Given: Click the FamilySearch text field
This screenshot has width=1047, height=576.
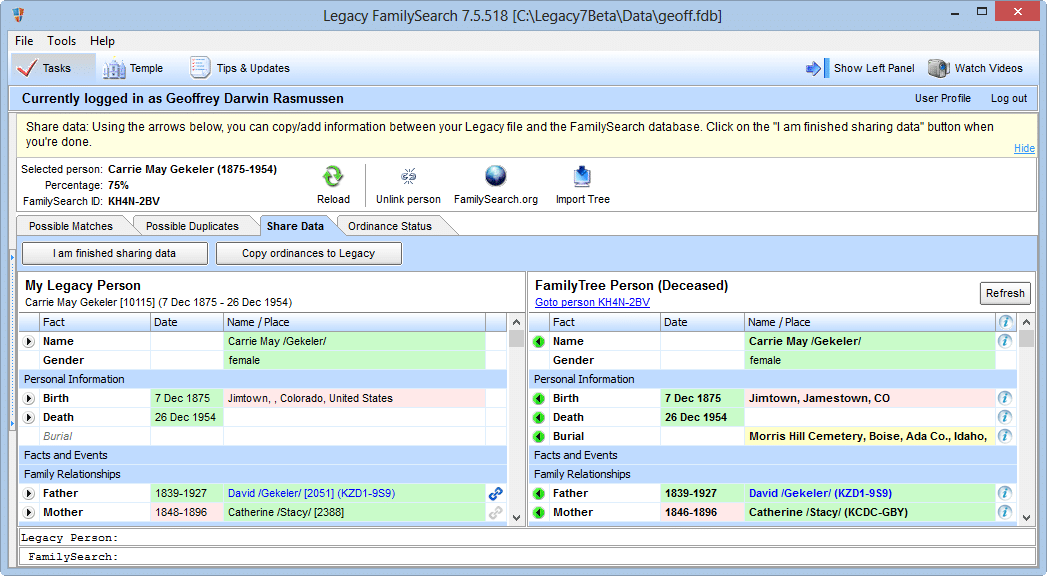Looking at the screenshot, I should tap(527, 557).
